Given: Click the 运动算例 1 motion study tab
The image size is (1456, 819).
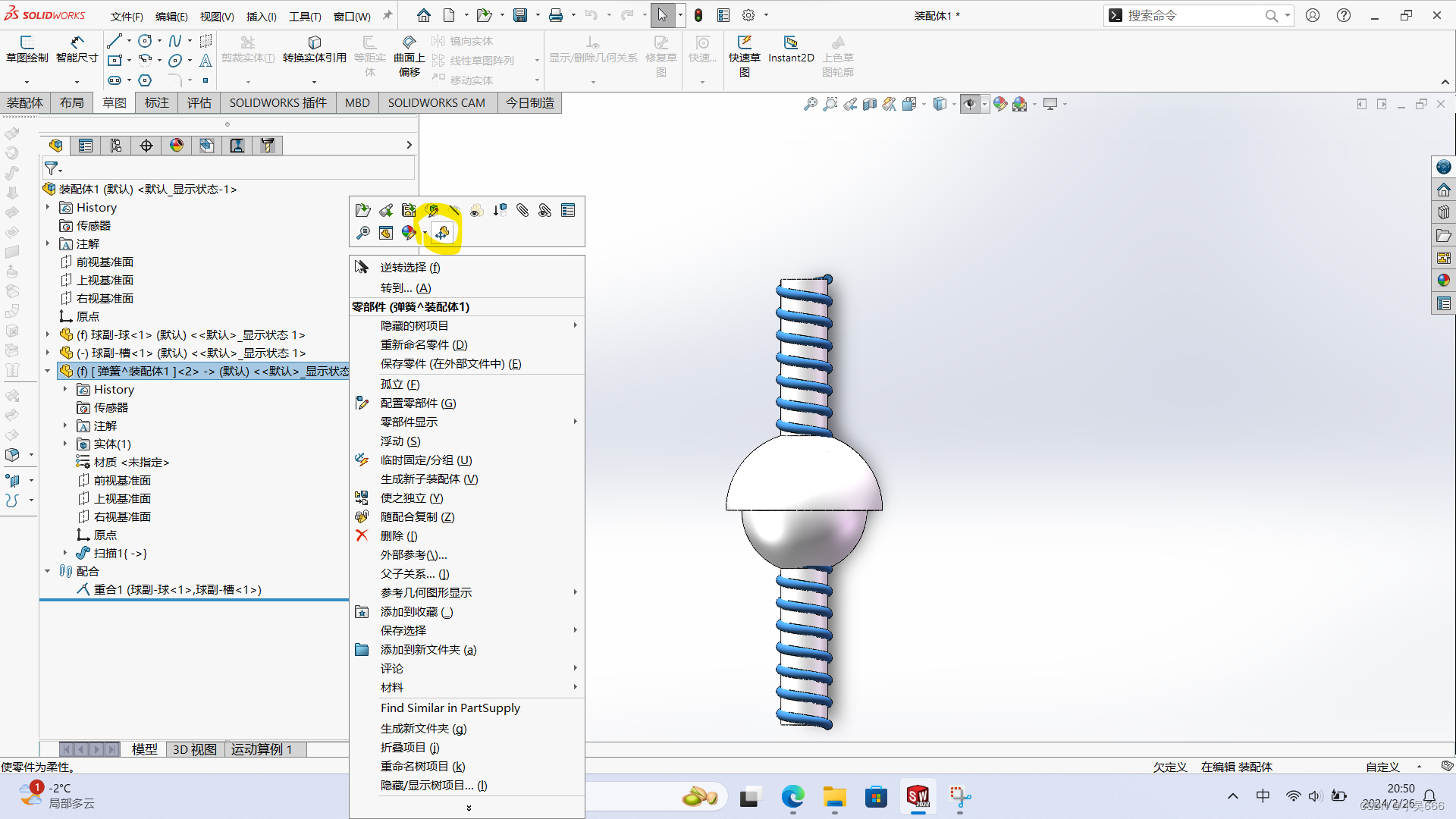Looking at the screenshot, I should 262,749.
